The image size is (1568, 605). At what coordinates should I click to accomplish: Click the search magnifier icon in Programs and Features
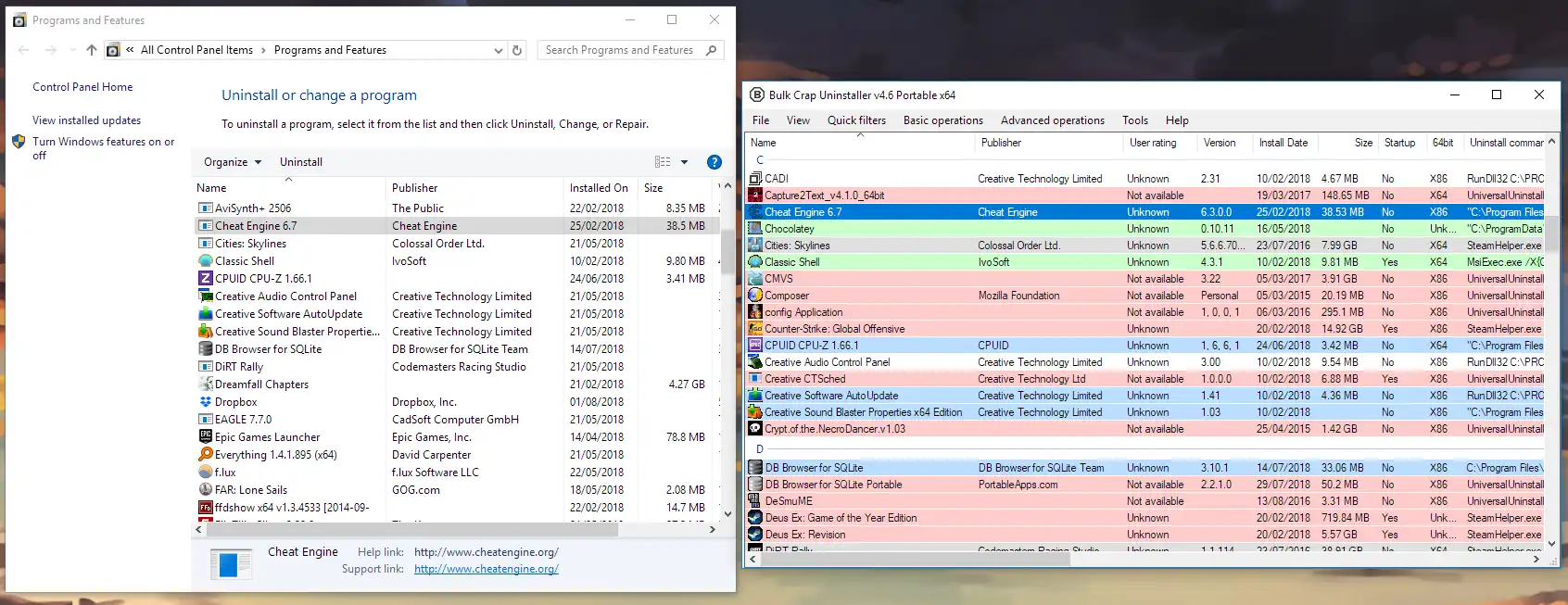711,50
